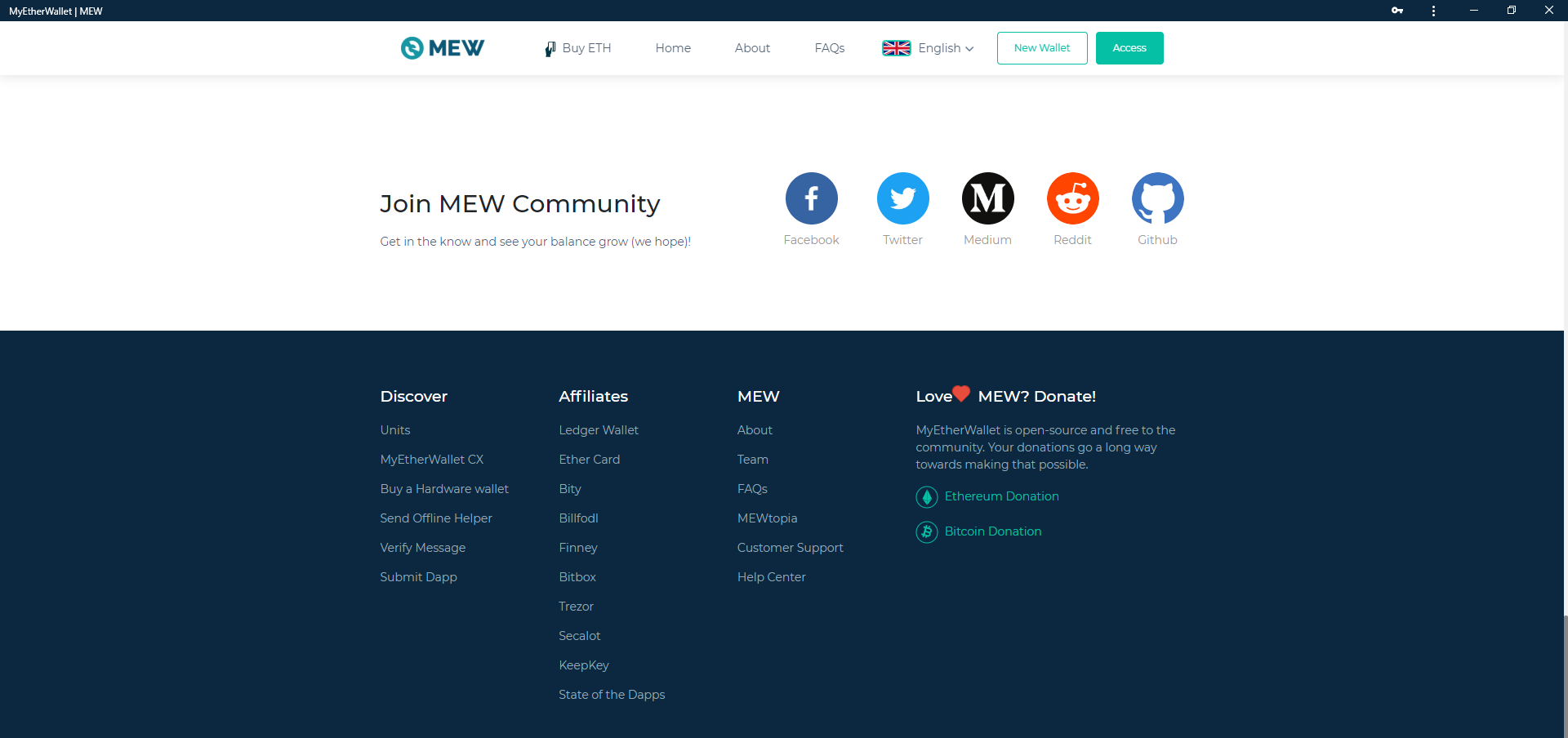Click the key icon in title bar
Screen dimensions: 1568x738
coord(1397,11)
